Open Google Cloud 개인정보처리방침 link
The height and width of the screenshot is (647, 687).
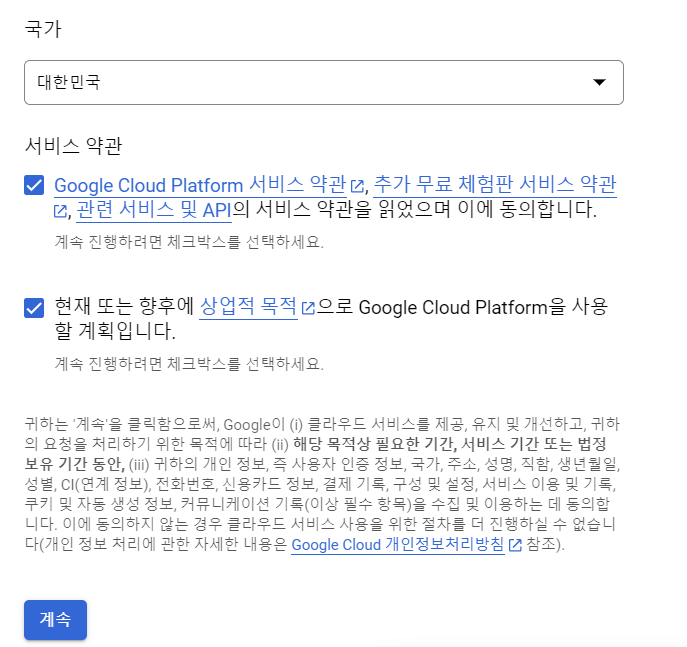[398, 544]
